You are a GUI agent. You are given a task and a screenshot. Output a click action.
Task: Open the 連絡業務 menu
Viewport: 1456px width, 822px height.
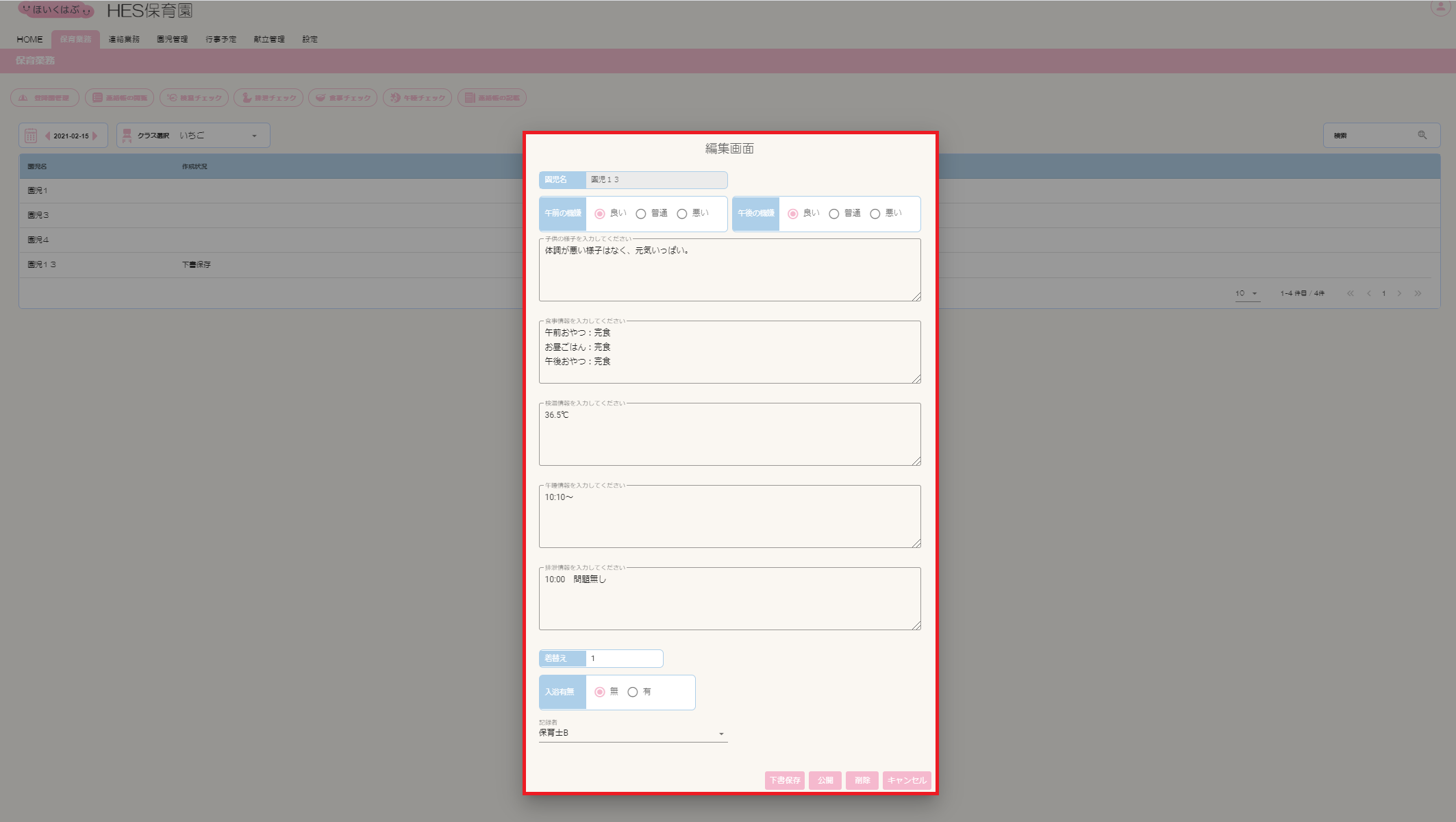tap(124, 39)
